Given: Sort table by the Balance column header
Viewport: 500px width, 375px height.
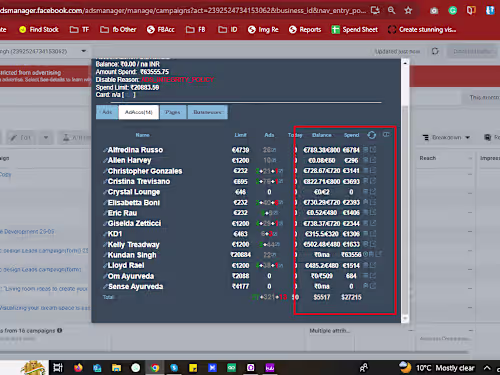Looking at the screenshot, I should pos(322,135).
